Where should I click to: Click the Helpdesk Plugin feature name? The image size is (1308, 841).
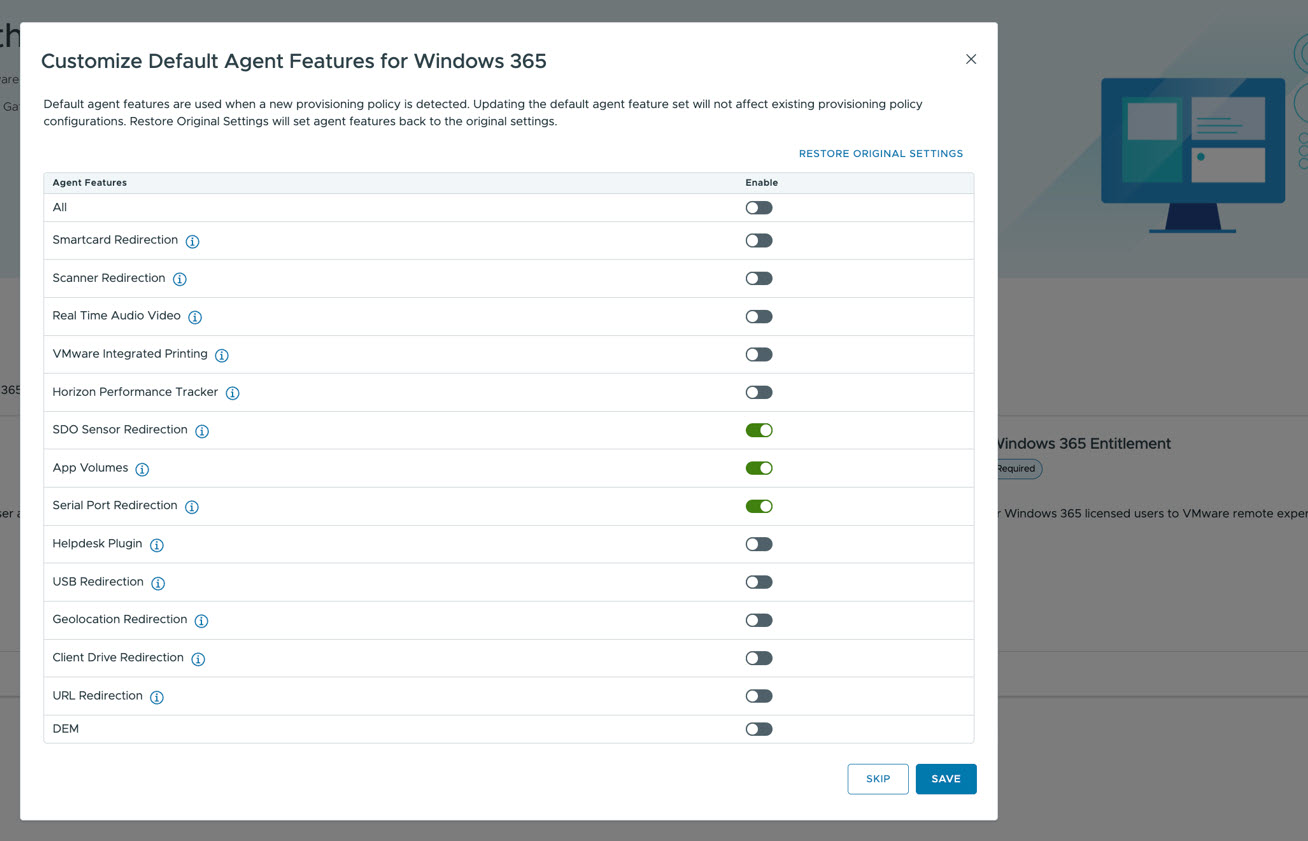click(x=97, y=544)
